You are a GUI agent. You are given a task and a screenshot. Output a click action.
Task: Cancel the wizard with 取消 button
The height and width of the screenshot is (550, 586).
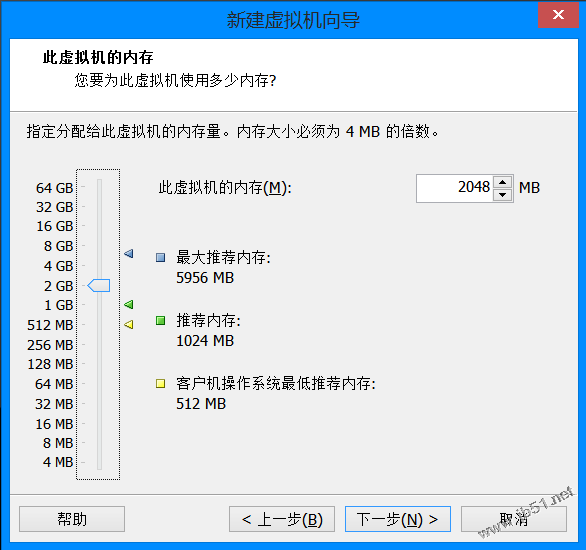coord(514,519)
